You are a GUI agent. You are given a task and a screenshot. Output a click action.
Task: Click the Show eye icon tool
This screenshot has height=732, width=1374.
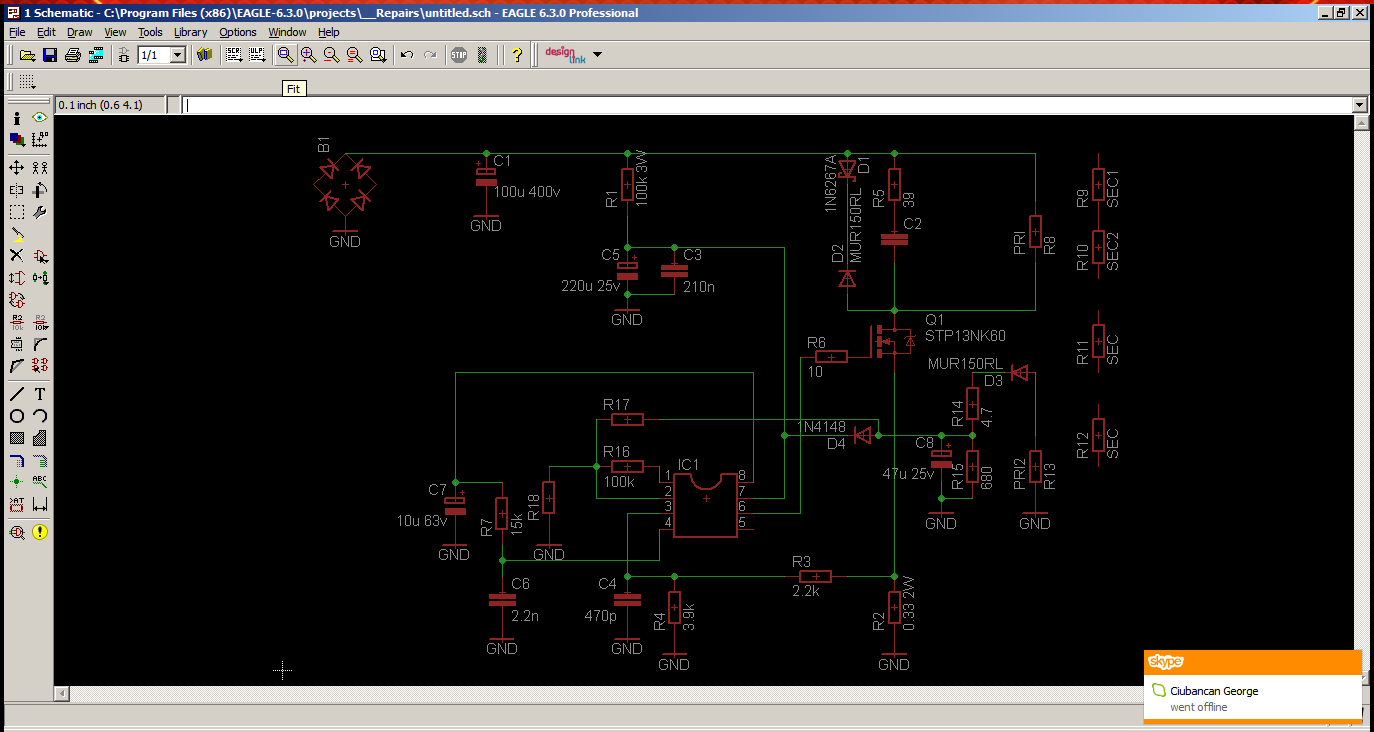click(x=40, y=118)
